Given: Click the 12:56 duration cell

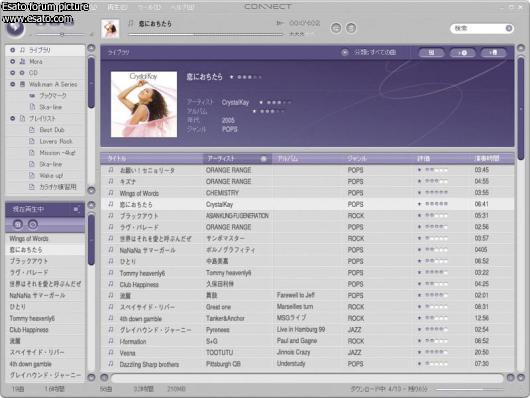Looking at the screenshot, I should [481, 318].
